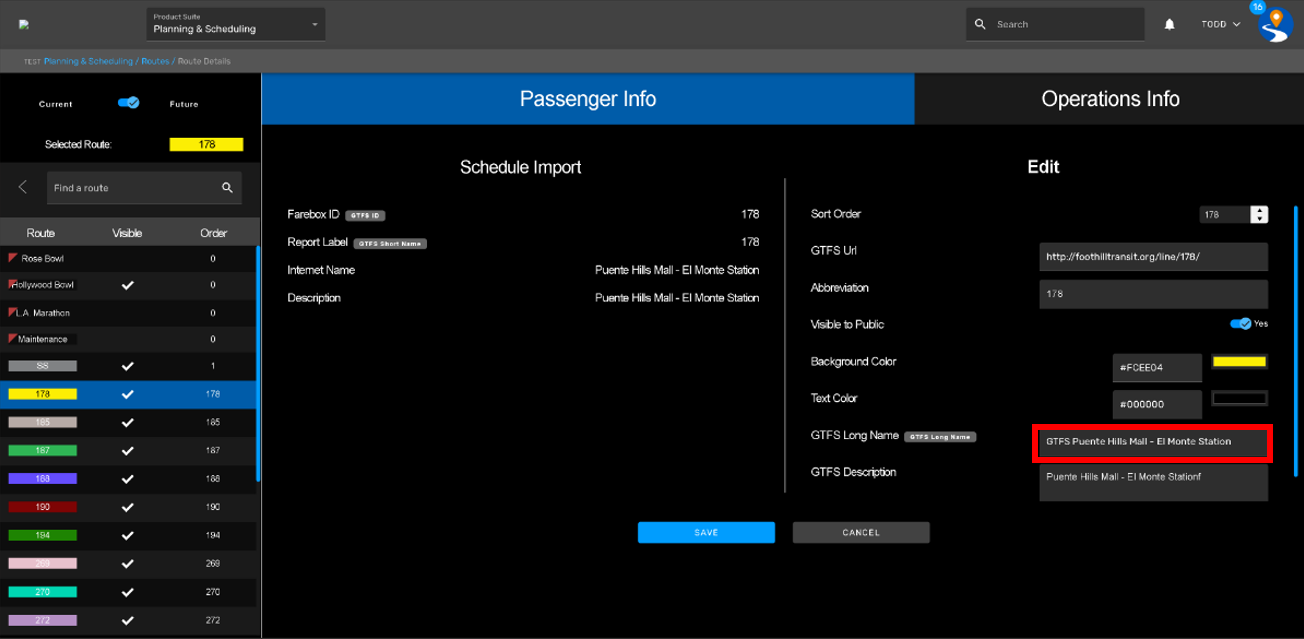Screen dimensions: 1304x639
Task: Uncheck visibility for route 185
Action: (x=127, y=423)
